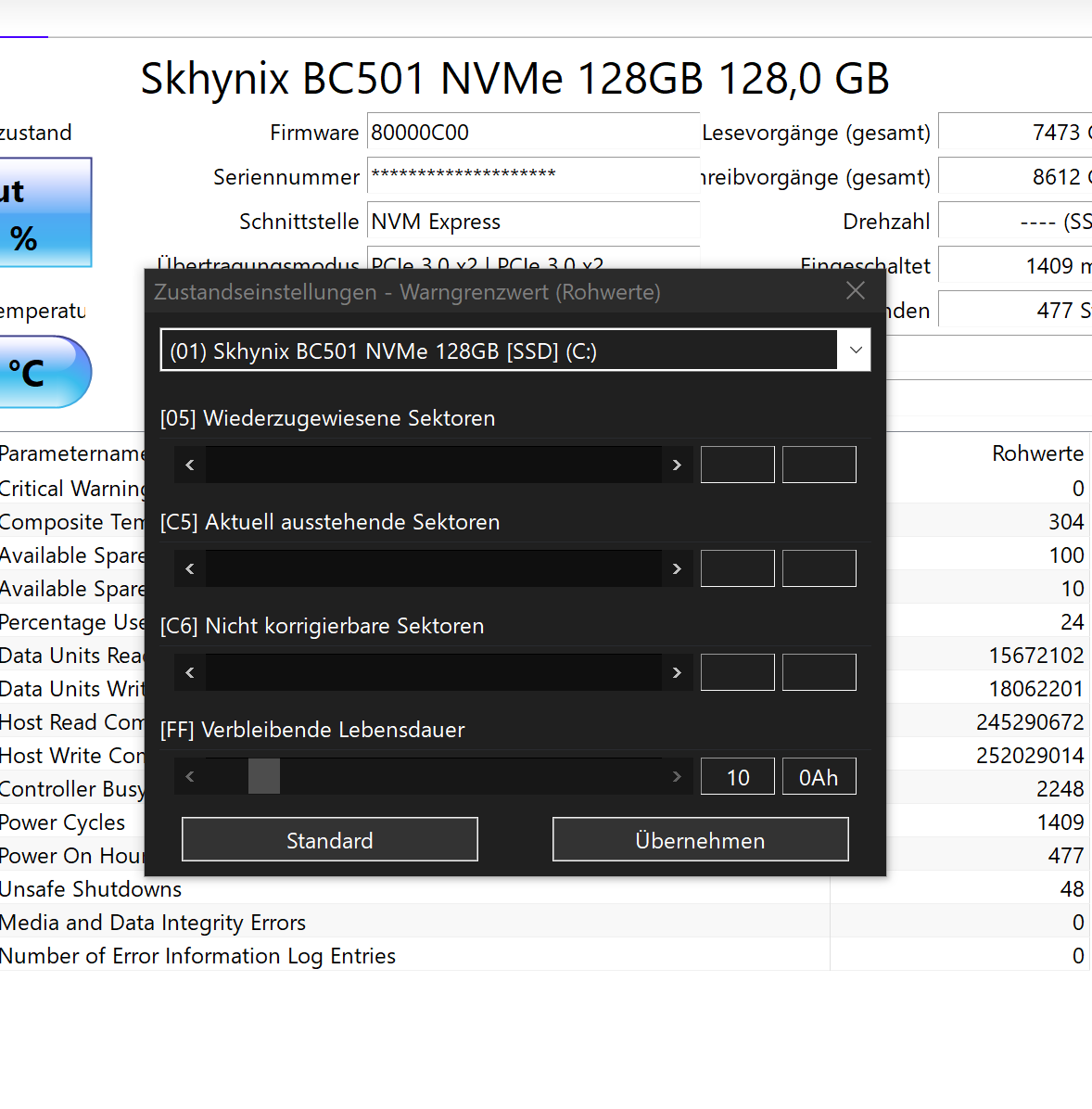Click the Firmware field showing 80000C00
Image resolution: width=1092 pixels, height=1109 pixels.
point(533,132)
